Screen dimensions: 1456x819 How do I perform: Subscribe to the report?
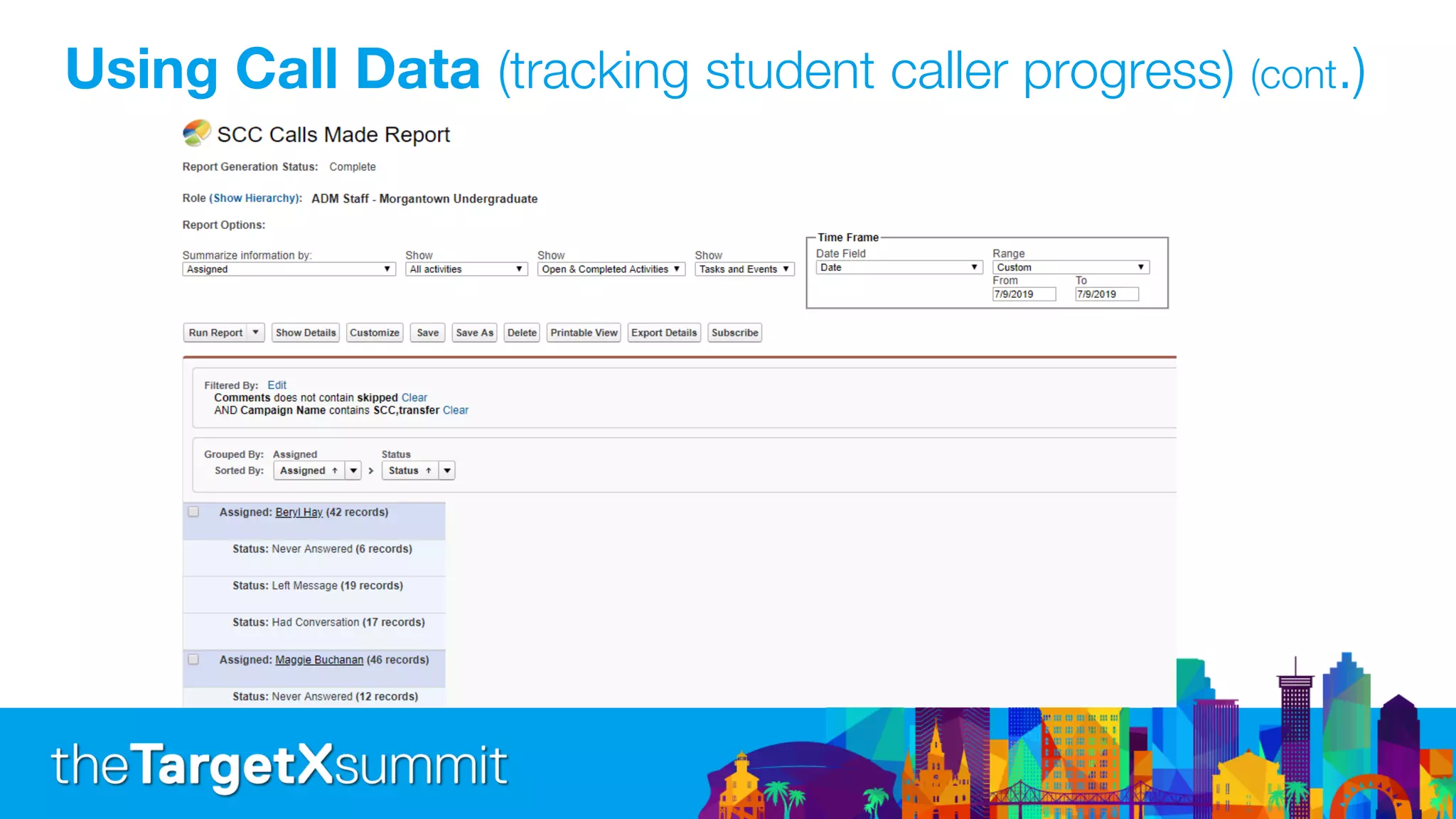point(734,333)
